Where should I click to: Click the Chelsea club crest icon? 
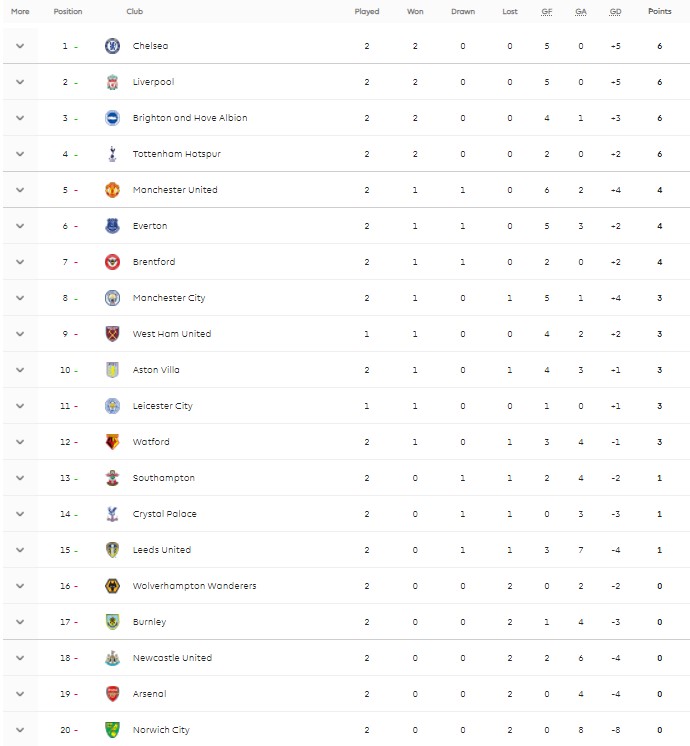tap(112, 46)
